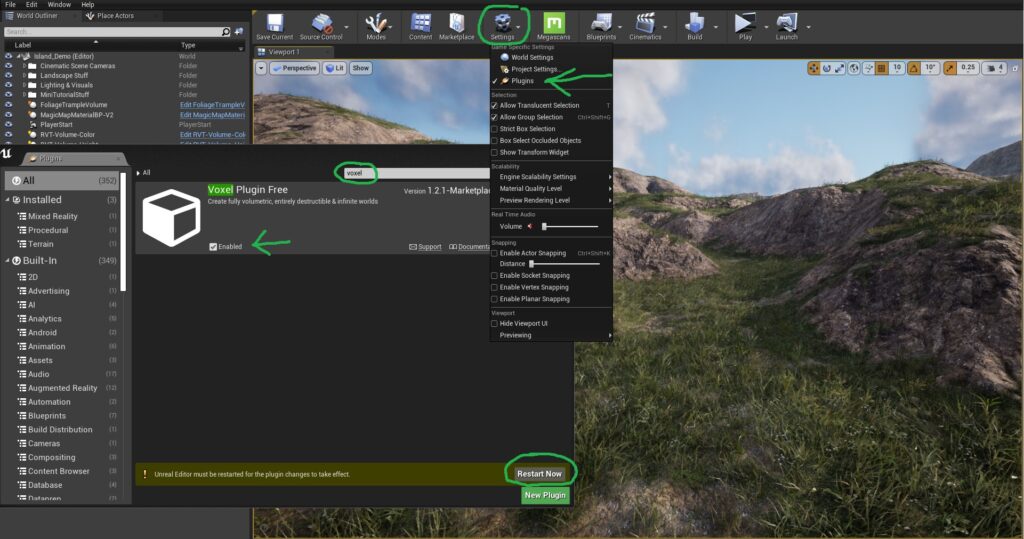1024x539 pixels.
Task: Uncheck the Voxel Plugin Enabled checkbox
Action: [x=213, y=247]
